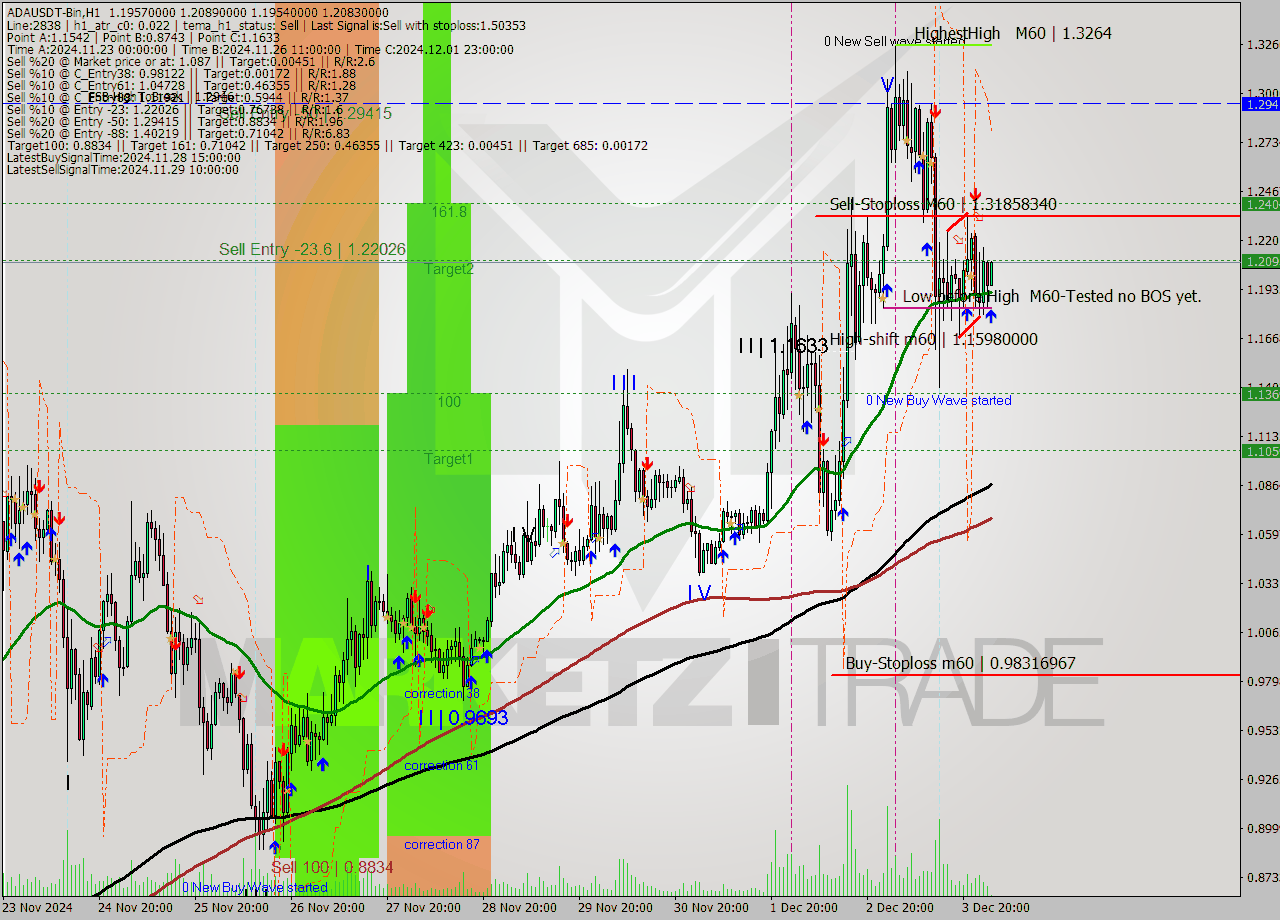Click the '2 Dec 20:00' time label
Image resolution: width=1280 pixels, height=920 pixels.
(x=900, y=908)
